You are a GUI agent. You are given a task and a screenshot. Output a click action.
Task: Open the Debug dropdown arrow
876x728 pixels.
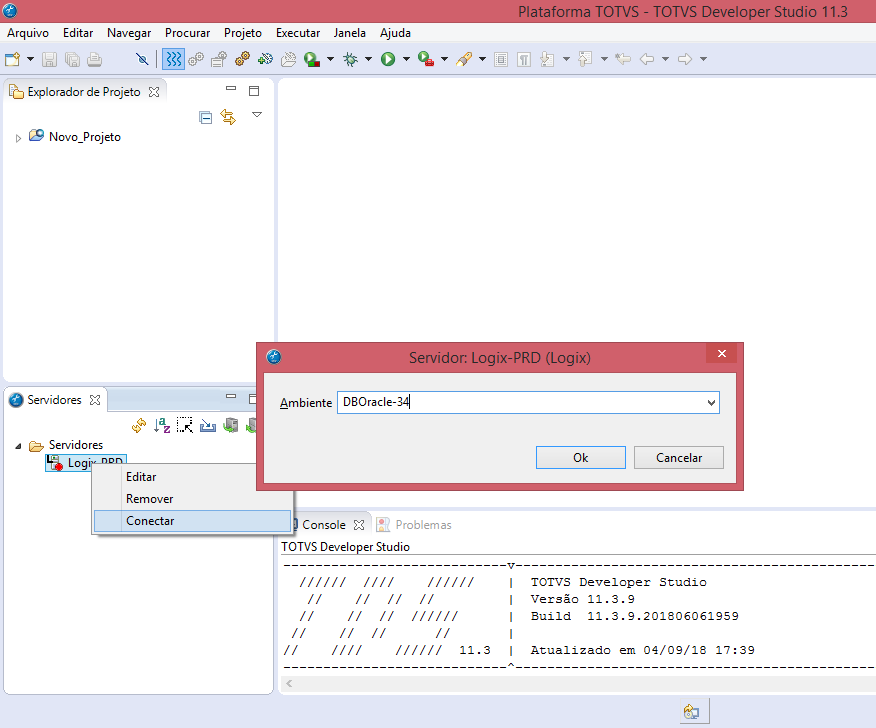(x=368, y=59)
